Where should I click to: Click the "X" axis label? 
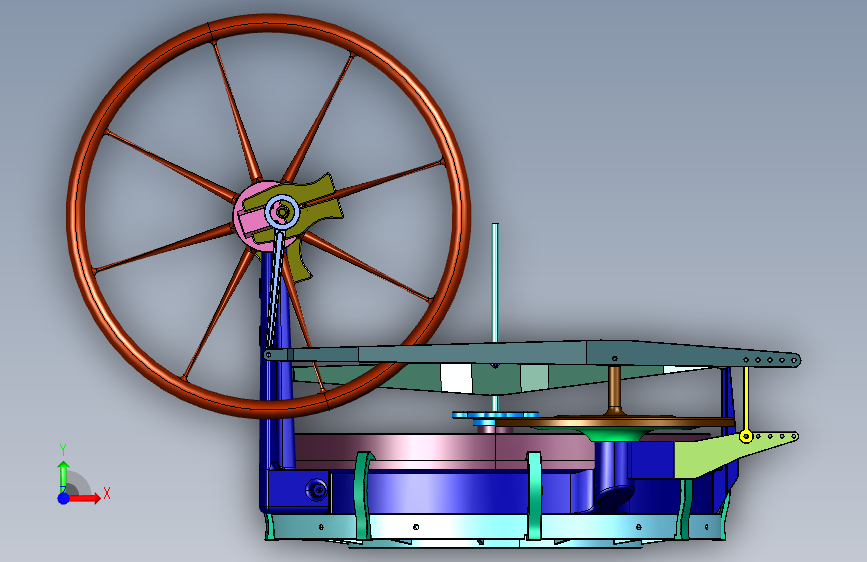tap(107, 493)
